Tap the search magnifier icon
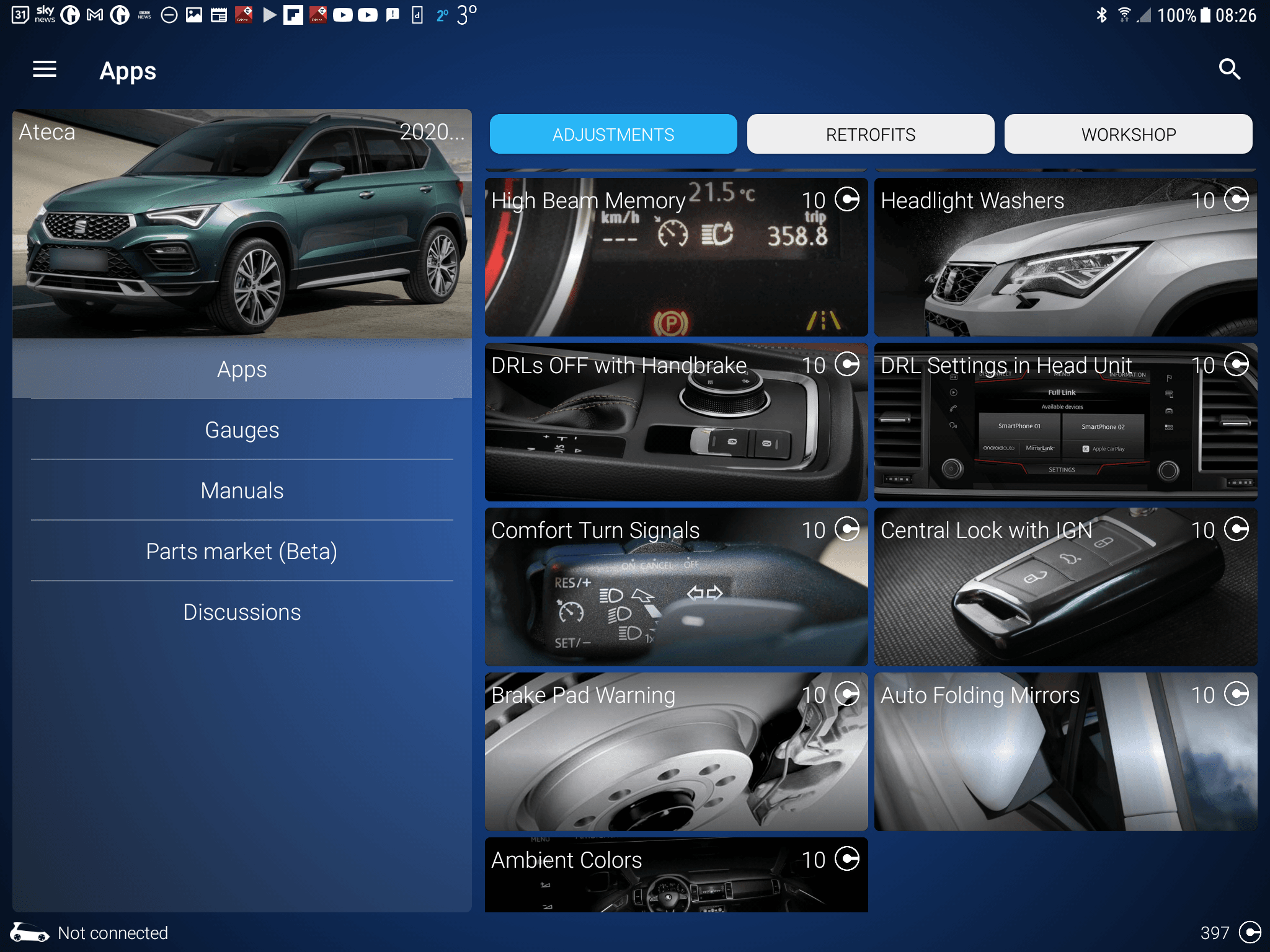Screen dimensions: 1270x952 (1229, 69)
